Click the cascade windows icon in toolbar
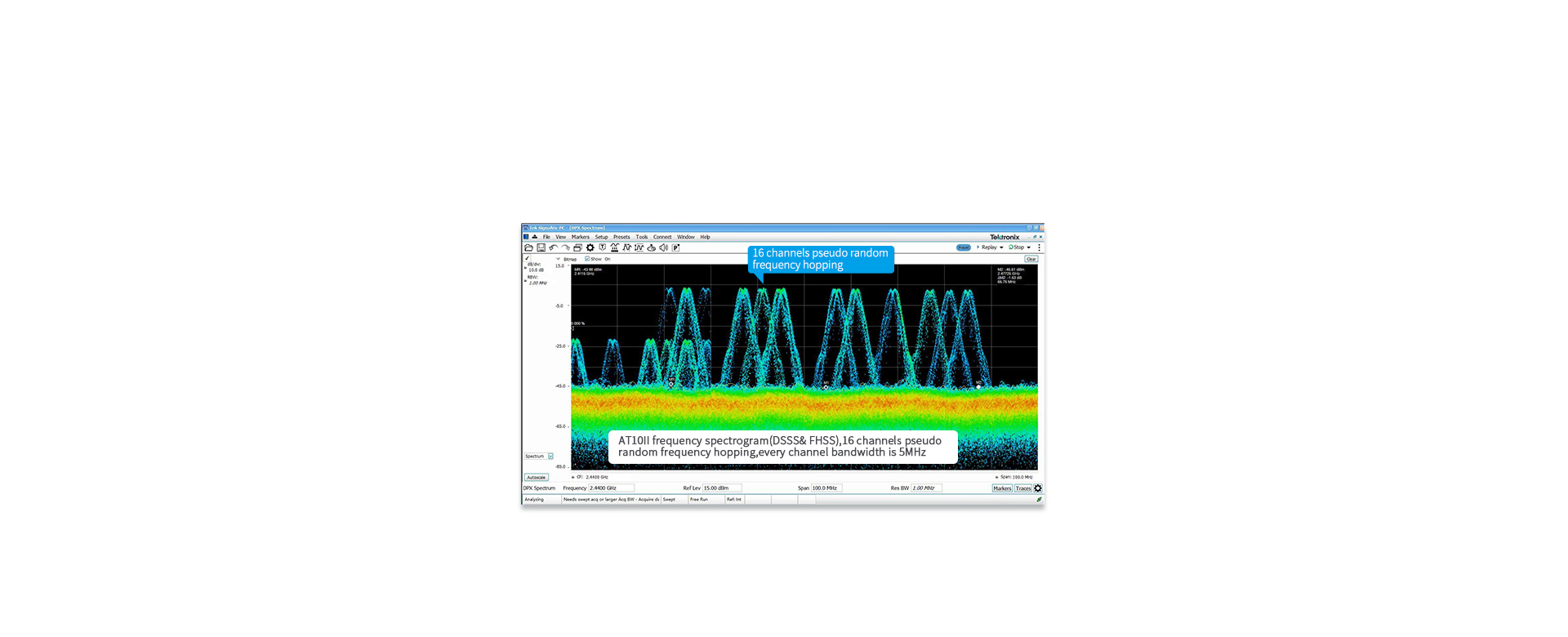The width and height of the screenshot is (1568, 637). click(577, 247)
